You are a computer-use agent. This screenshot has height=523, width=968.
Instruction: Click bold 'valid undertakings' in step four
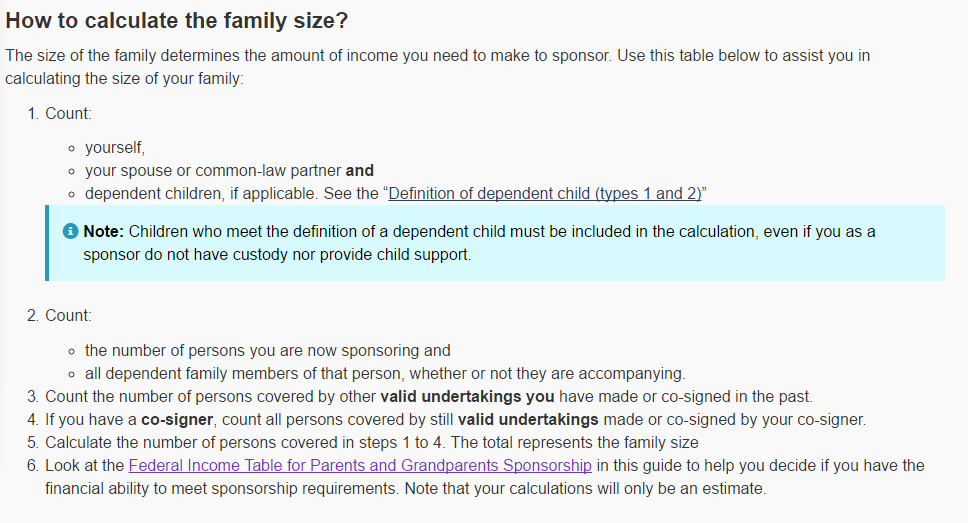pyautogui.click(x=528, y=419)
